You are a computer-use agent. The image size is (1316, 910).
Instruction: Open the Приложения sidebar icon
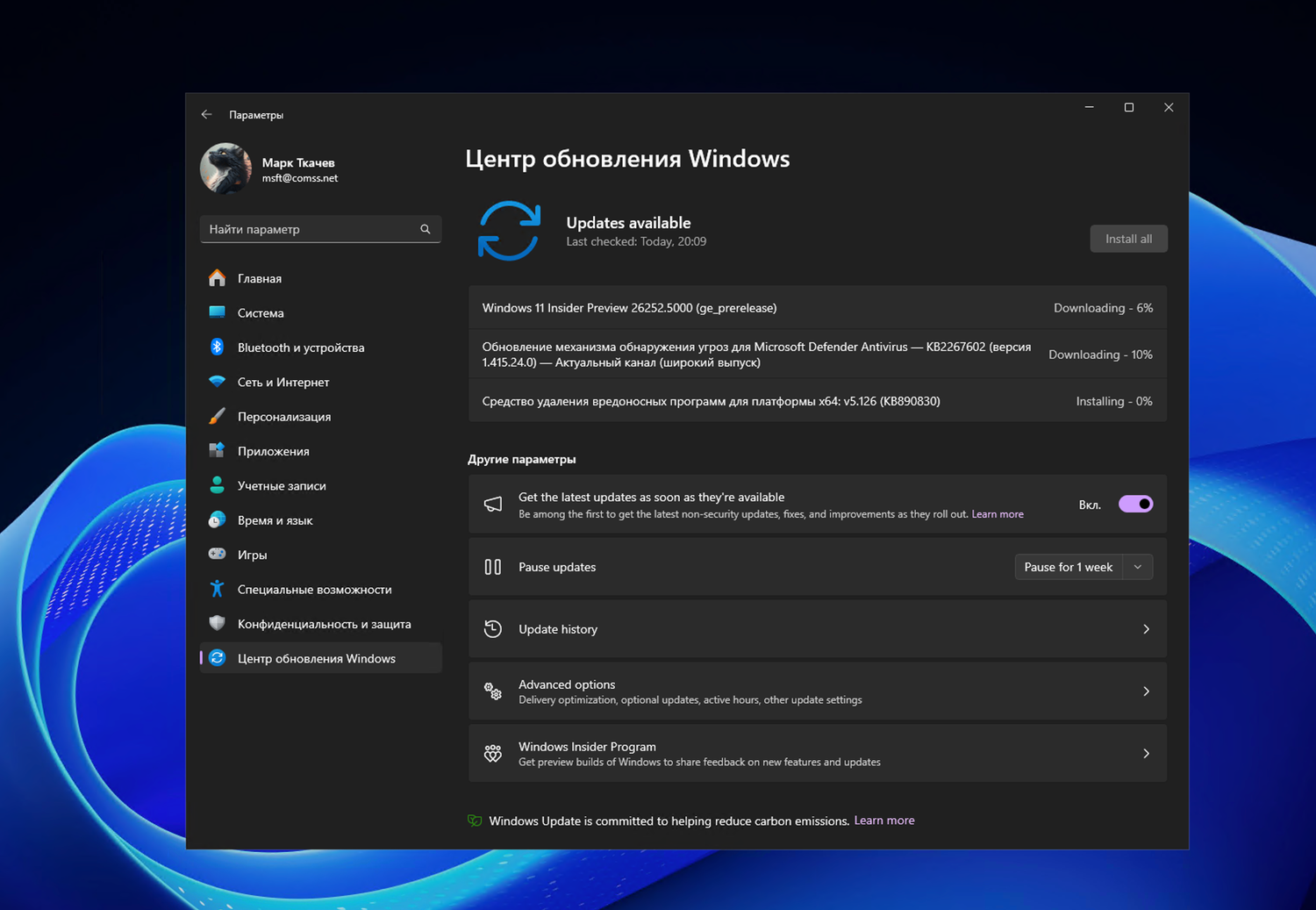[x=218, y=450]
